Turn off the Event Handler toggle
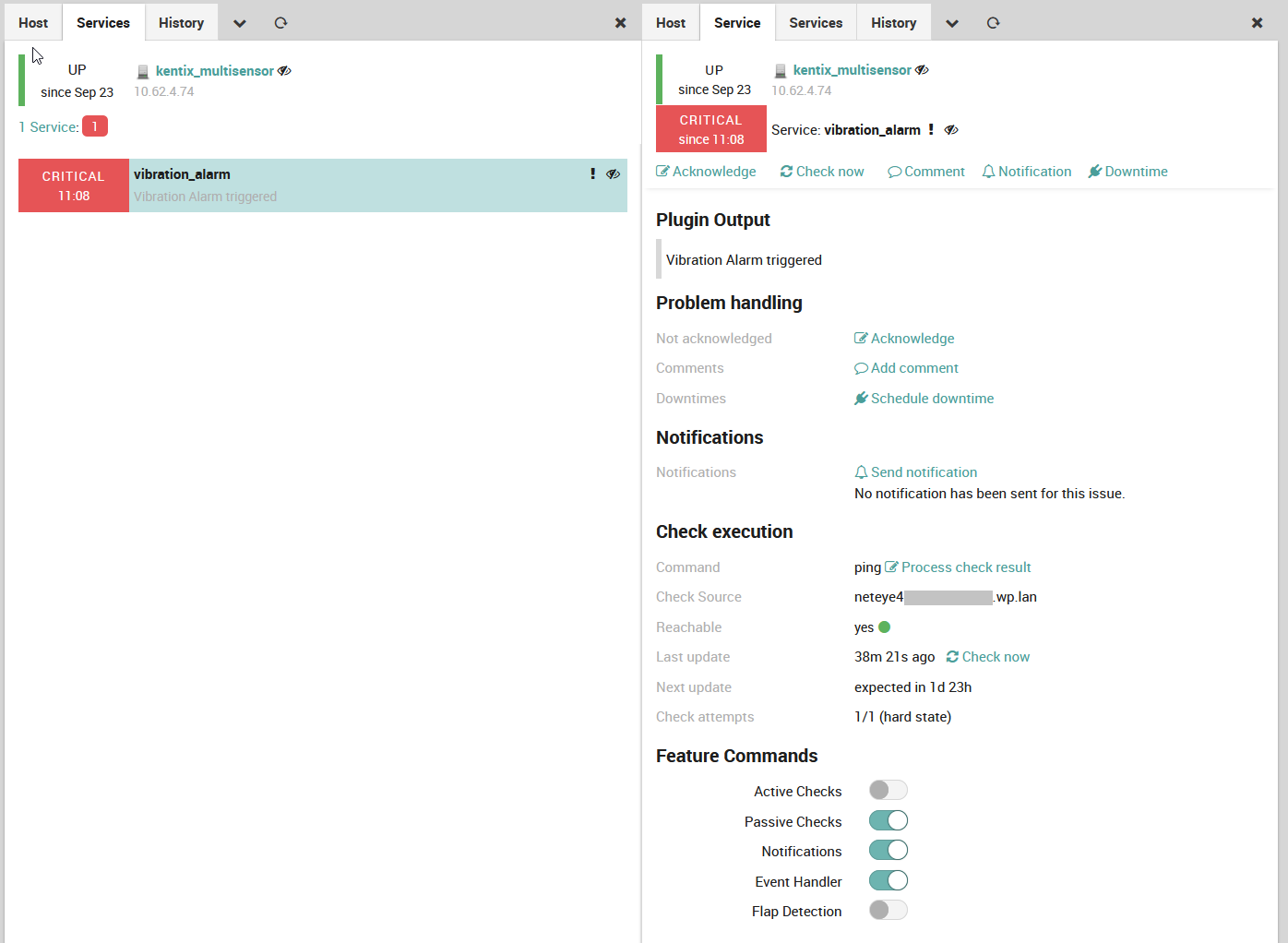Image resolution: width=1288 pixels, height=943 pixels. 887,880
